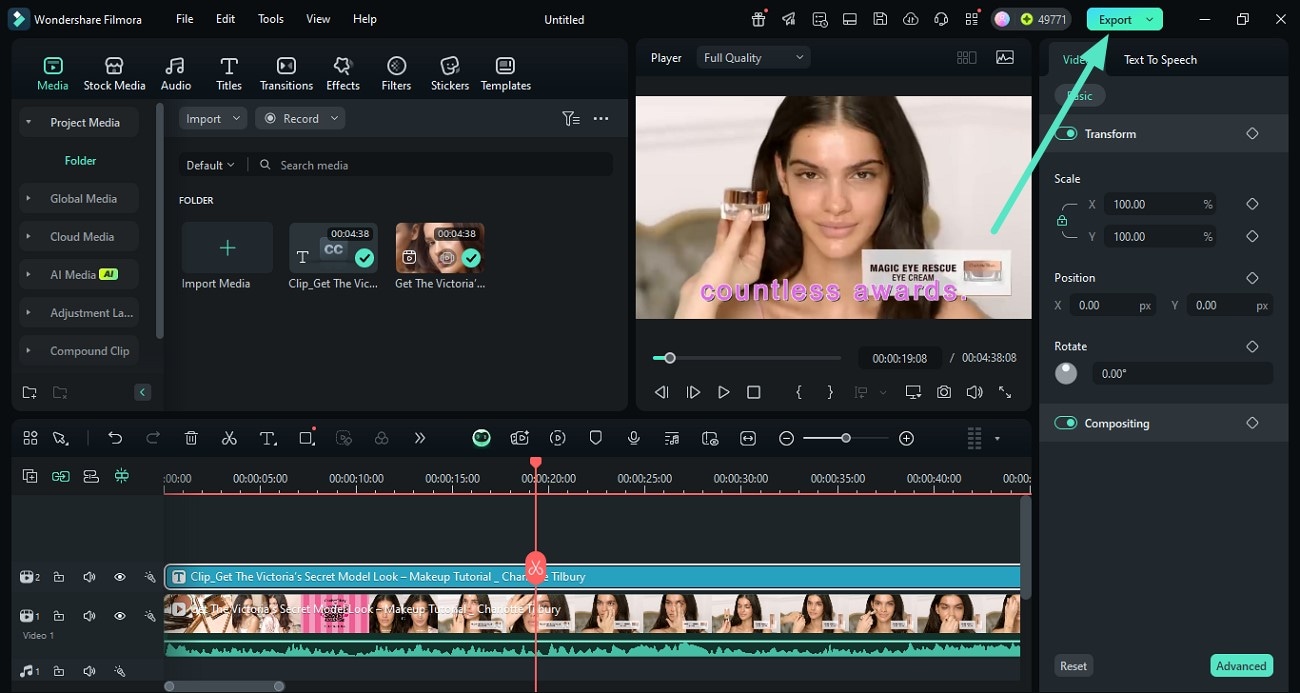Open the Text To Speech tab

coord(1160,59)
